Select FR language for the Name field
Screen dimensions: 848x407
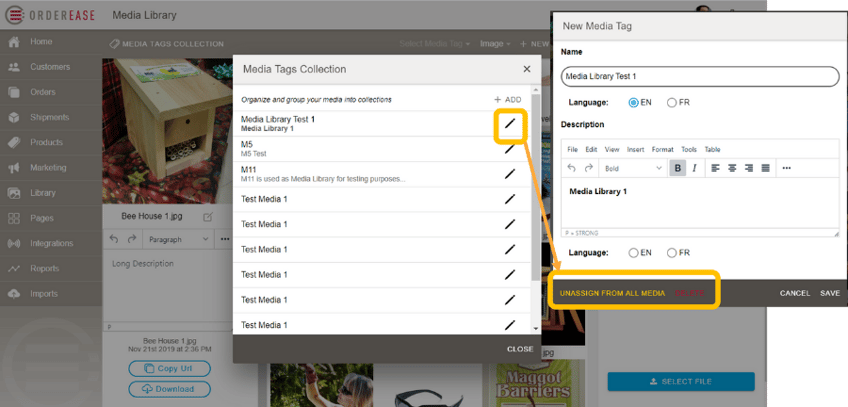coord(672,102)
